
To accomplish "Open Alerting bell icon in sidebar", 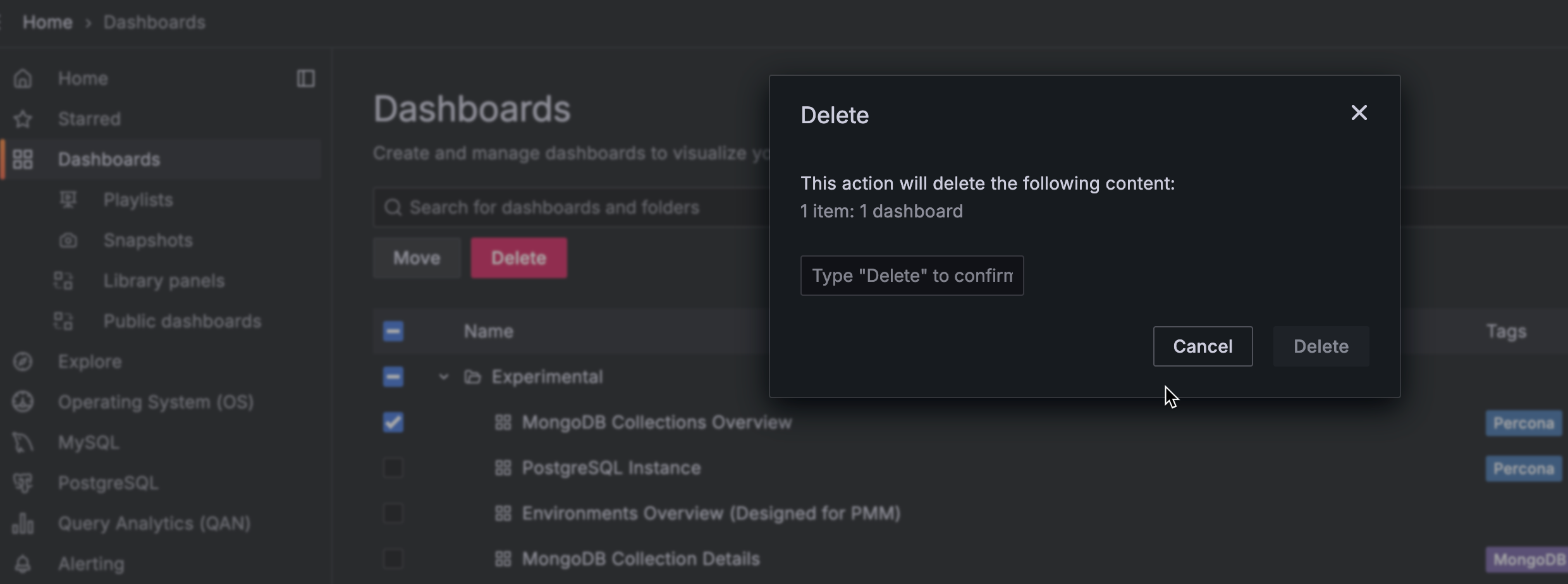I will pyautogui.click(x=23, y=564).
